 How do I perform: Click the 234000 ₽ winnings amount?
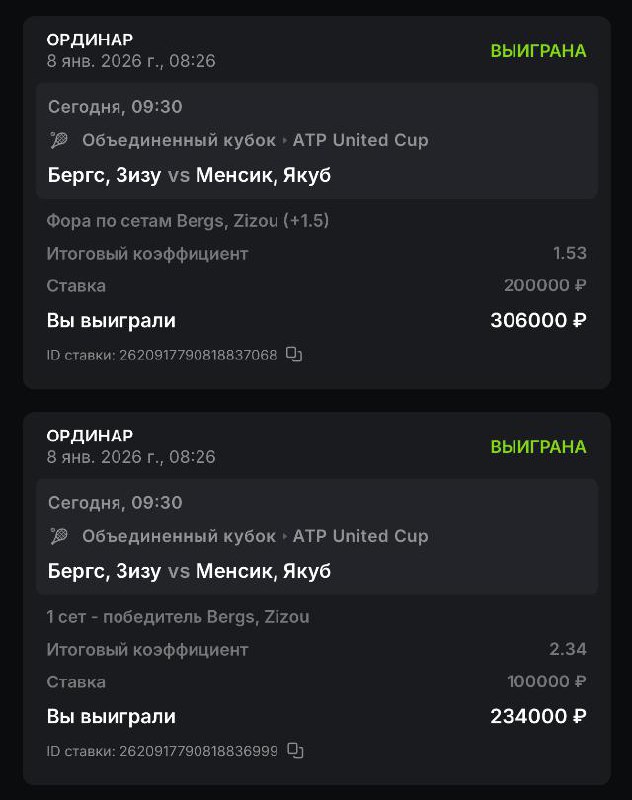point(538,717)
